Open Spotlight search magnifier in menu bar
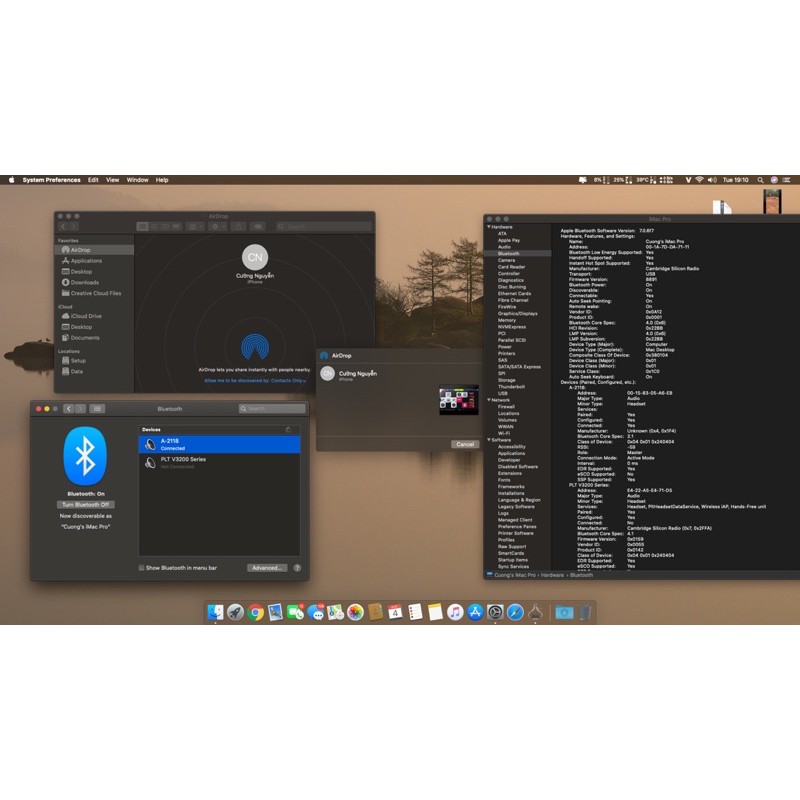This screenshot has height=800, width=800. tap(759, 180)
